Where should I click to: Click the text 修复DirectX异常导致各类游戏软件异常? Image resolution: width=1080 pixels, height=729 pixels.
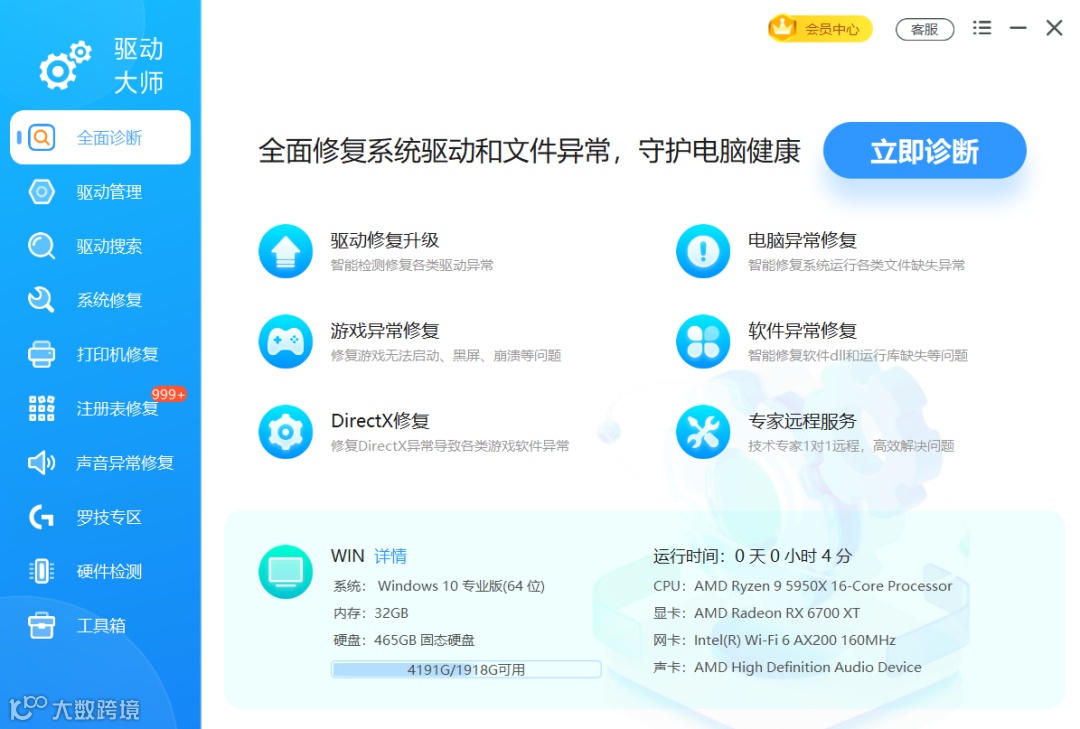(x=450, y=446)
